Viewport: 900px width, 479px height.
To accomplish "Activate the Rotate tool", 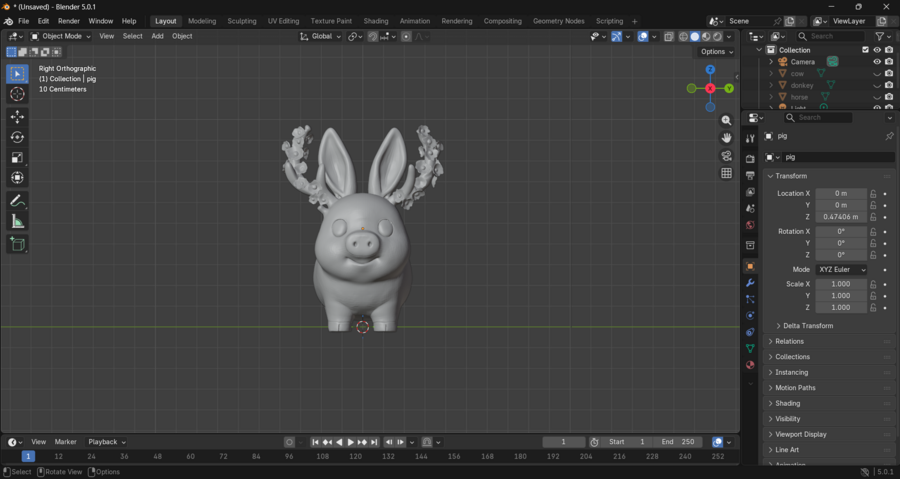I will (17, 137).
